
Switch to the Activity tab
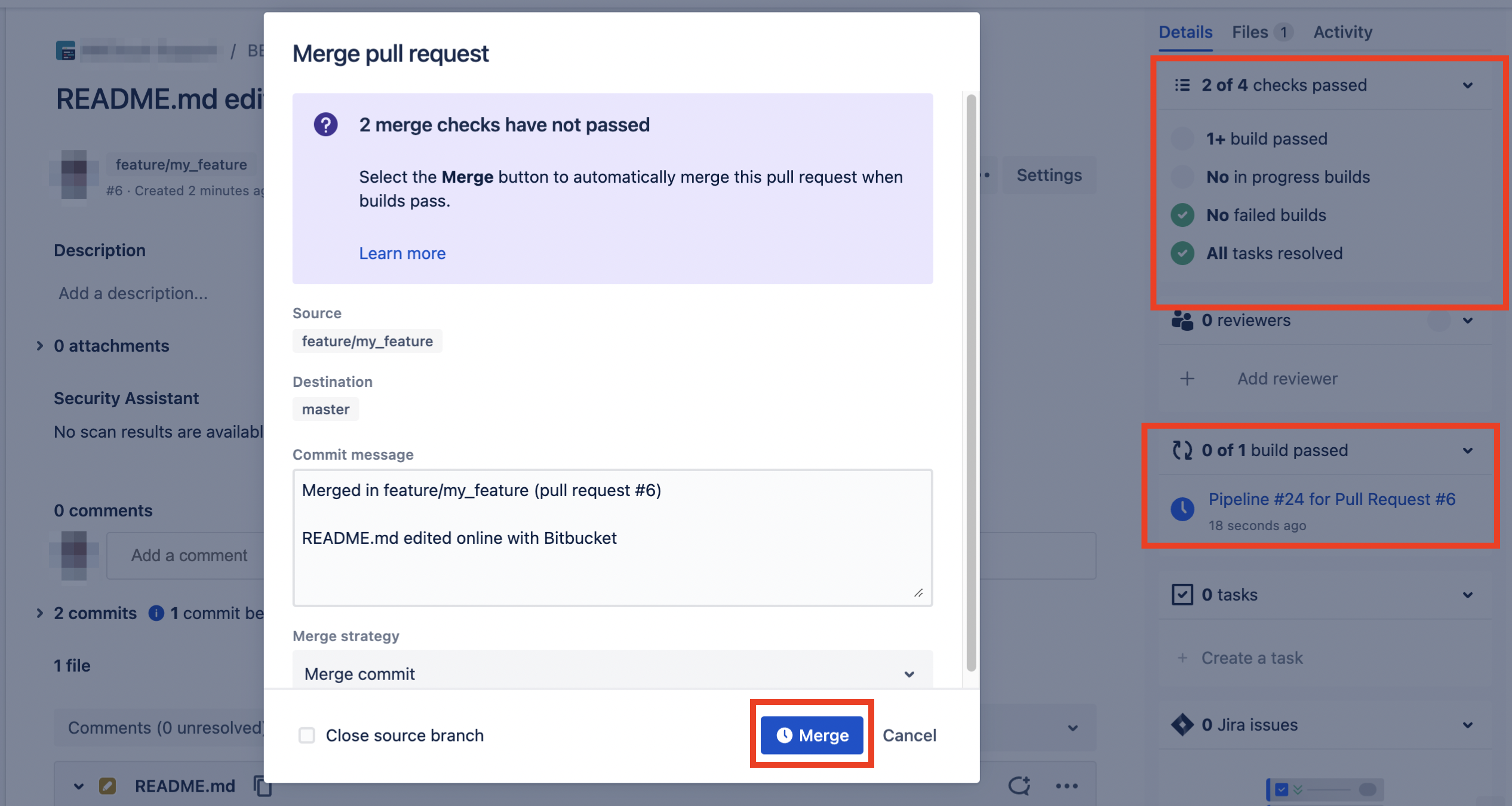[1342, 32]
